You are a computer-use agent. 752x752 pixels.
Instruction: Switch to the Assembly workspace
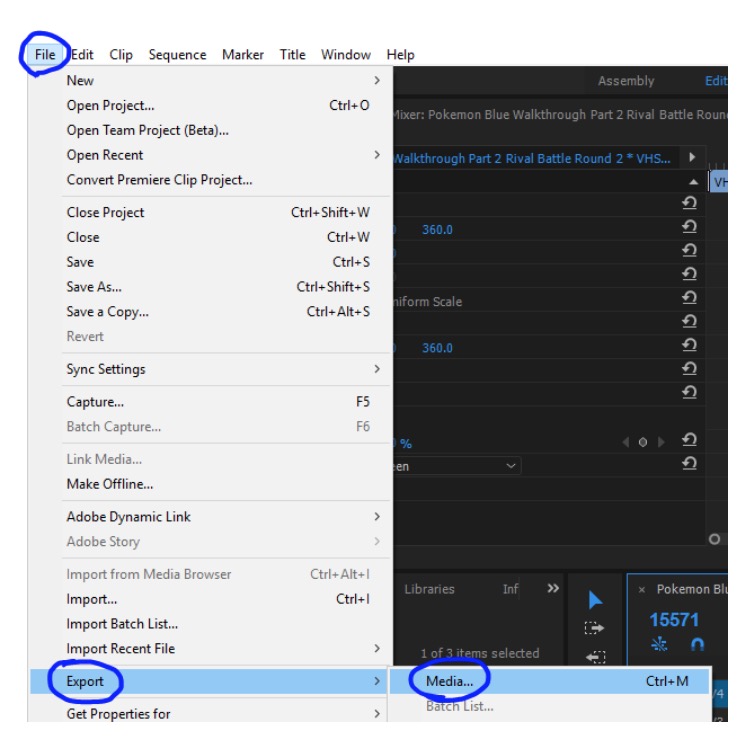pyautogui.click(x=626, y=81)
